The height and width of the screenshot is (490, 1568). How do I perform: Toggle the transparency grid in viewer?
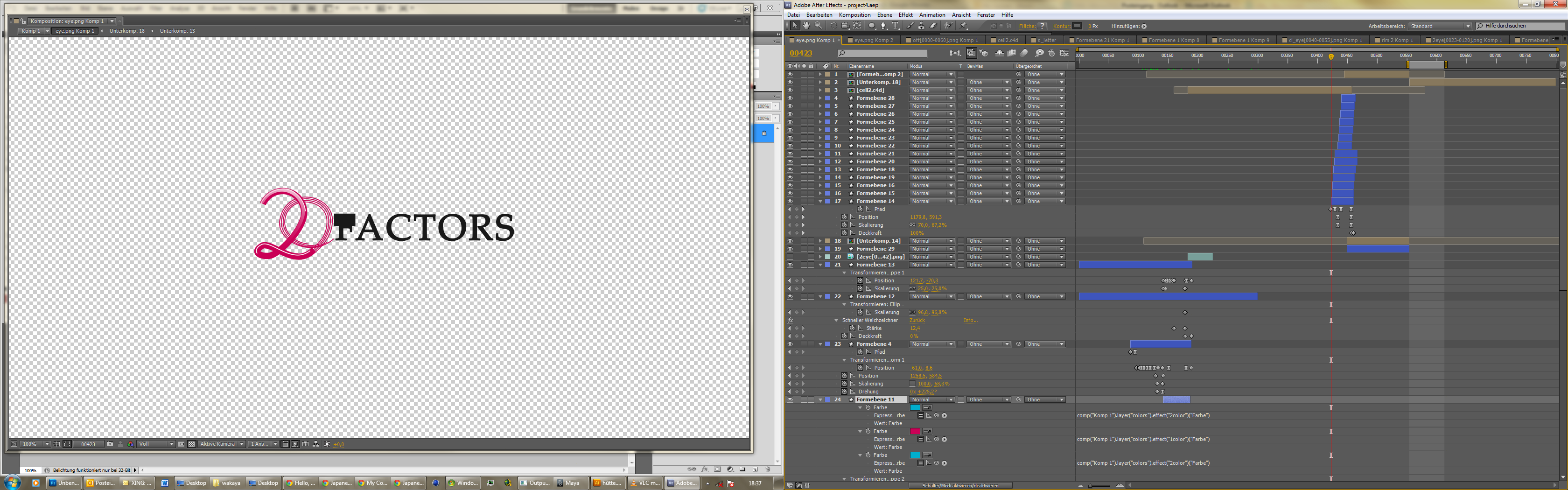coord(192,444)
